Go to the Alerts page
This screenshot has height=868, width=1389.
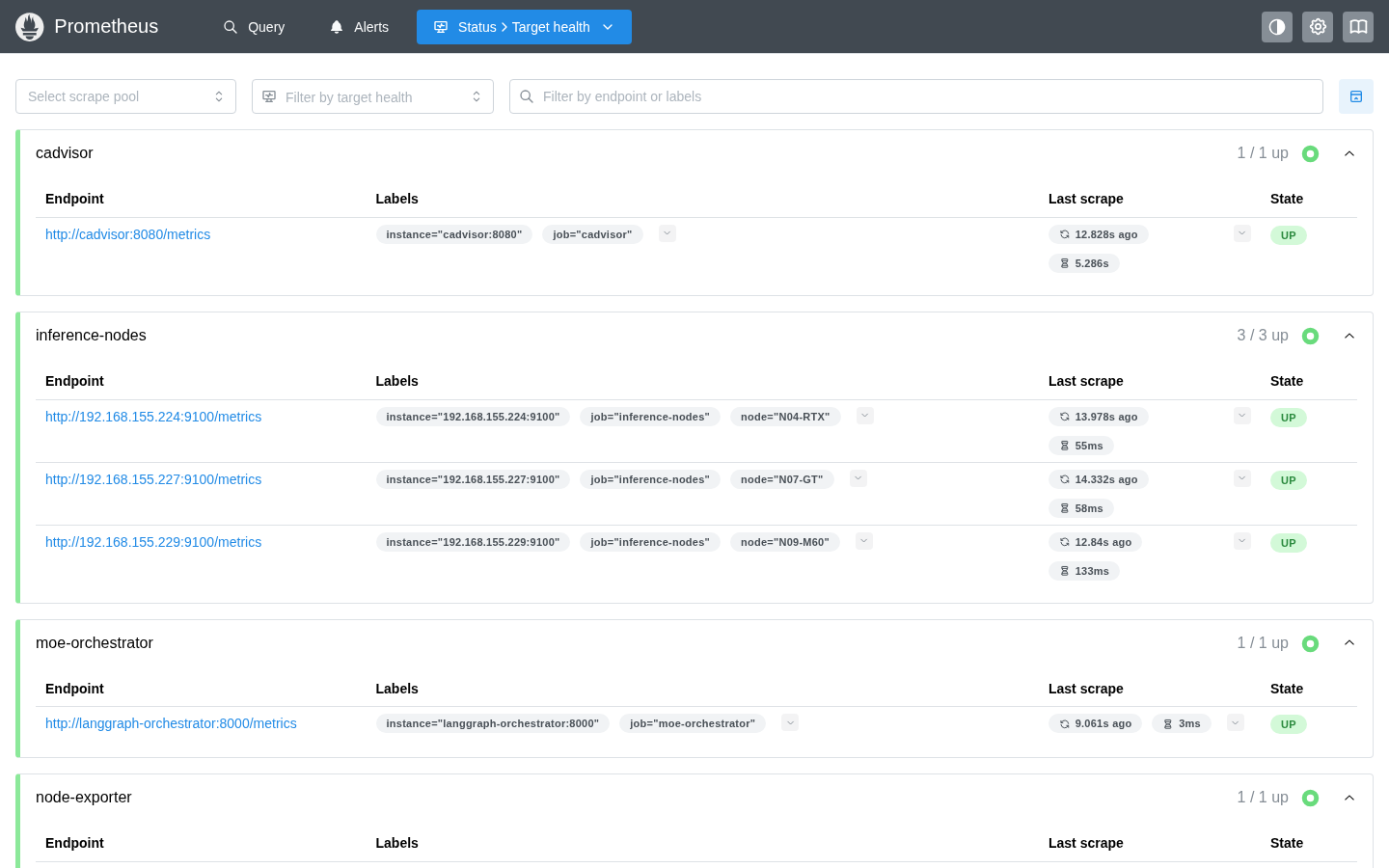[x=359, y=27]
